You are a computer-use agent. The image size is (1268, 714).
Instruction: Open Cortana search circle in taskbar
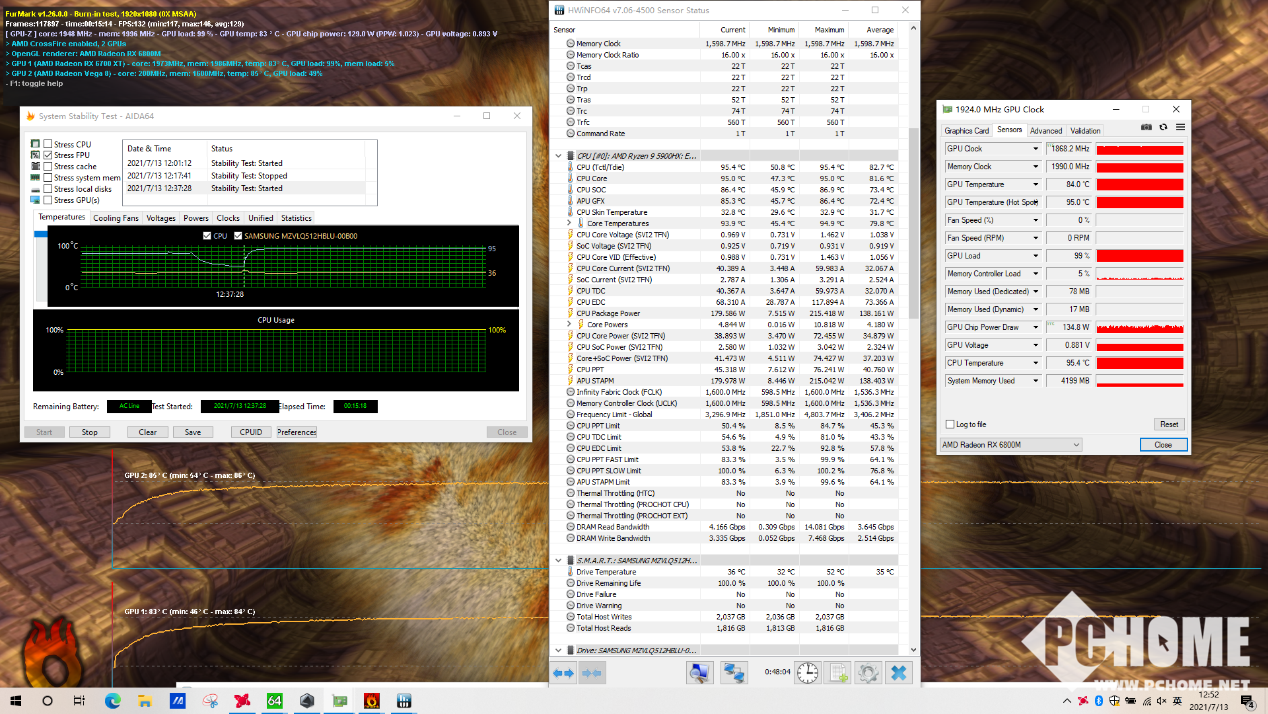pos(48,701)
